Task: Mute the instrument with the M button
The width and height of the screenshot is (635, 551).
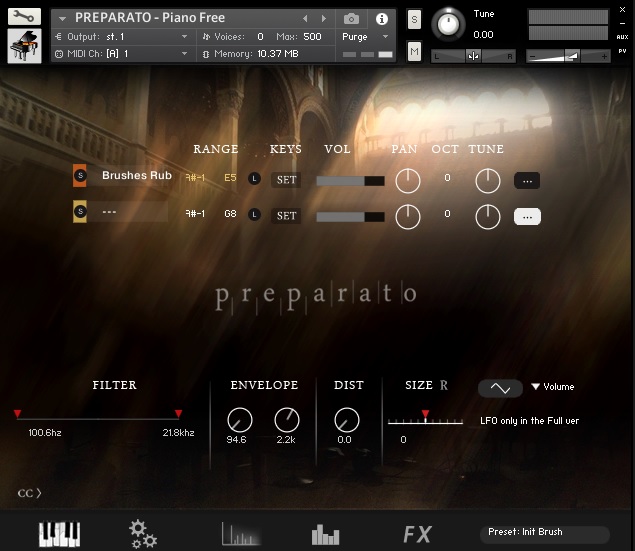Action: coord(414,52)
